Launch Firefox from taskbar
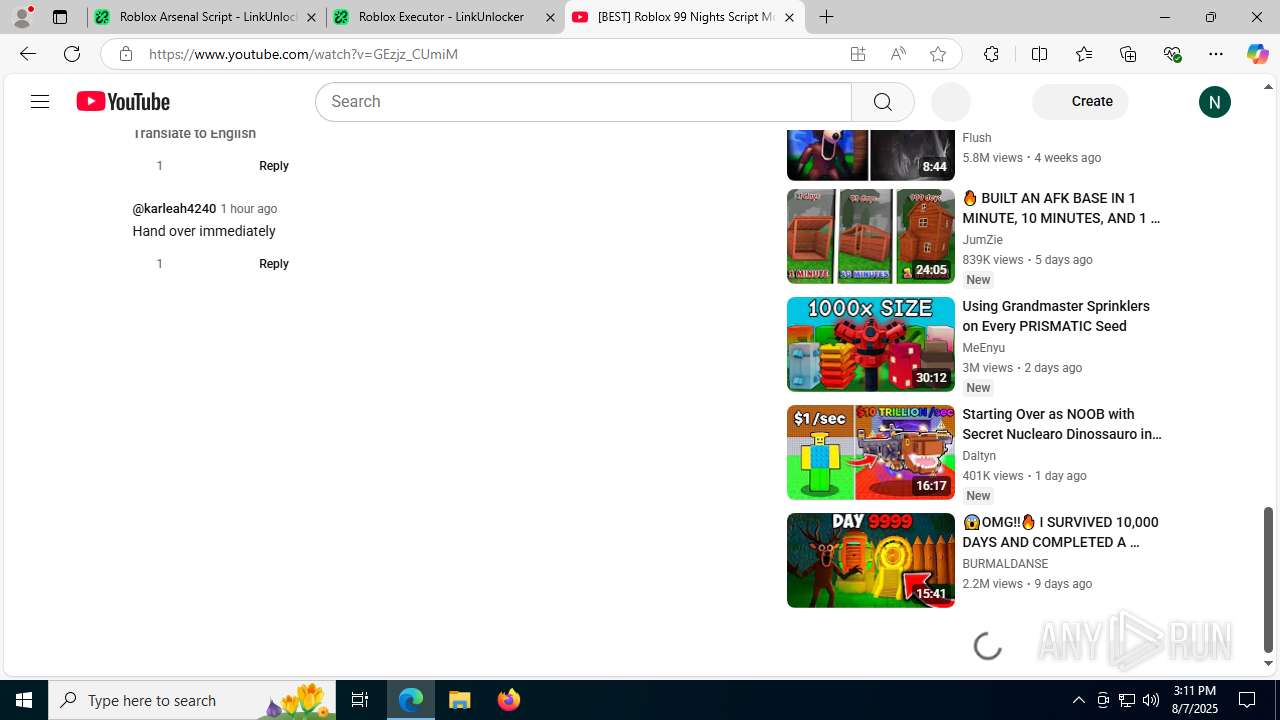Image resolution: width=1280 pixels, height=720 pixels. pos(508,700)
